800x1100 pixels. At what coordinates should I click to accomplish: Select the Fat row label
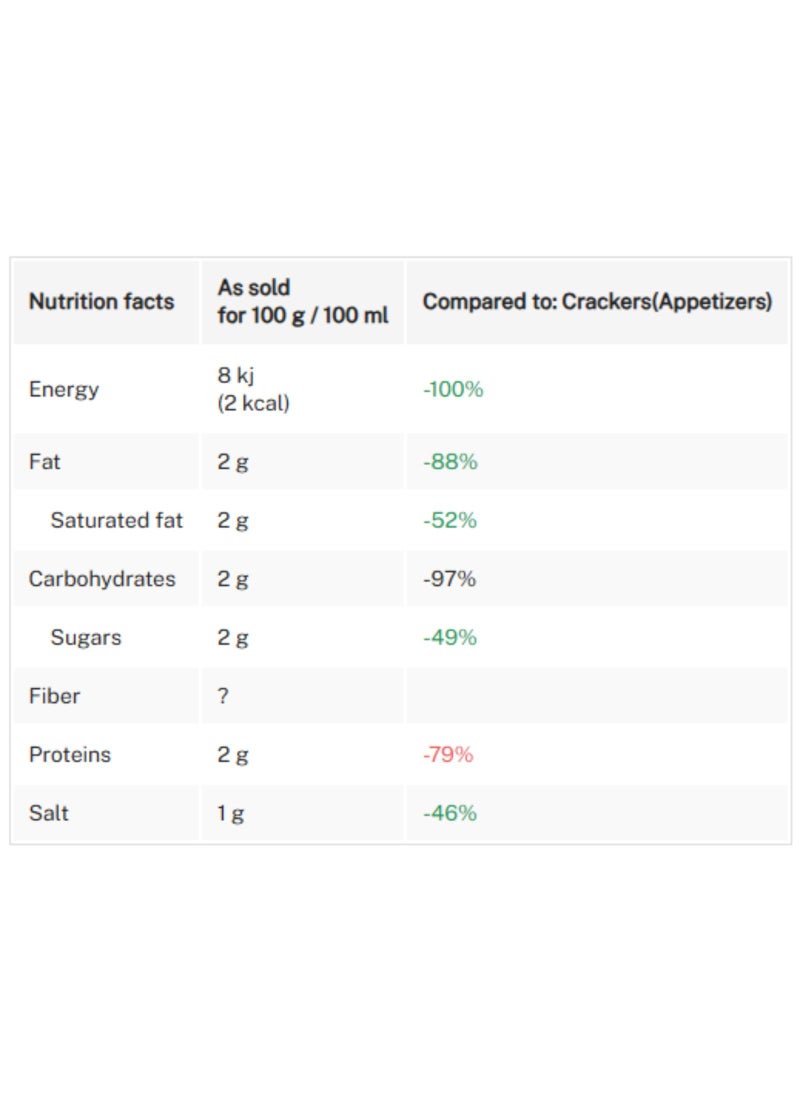pos(45,462)
